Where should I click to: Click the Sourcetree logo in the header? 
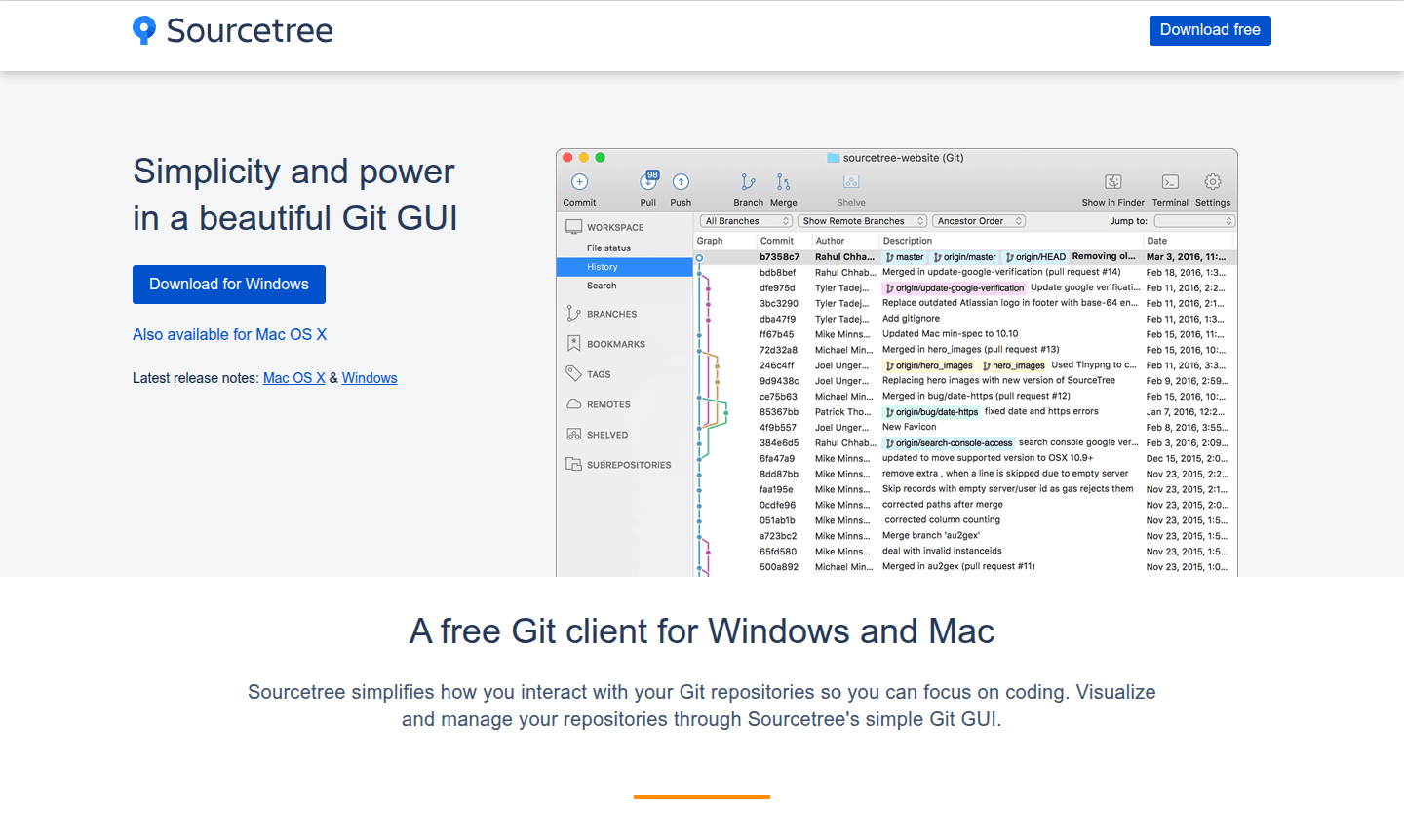click(231, 30)
